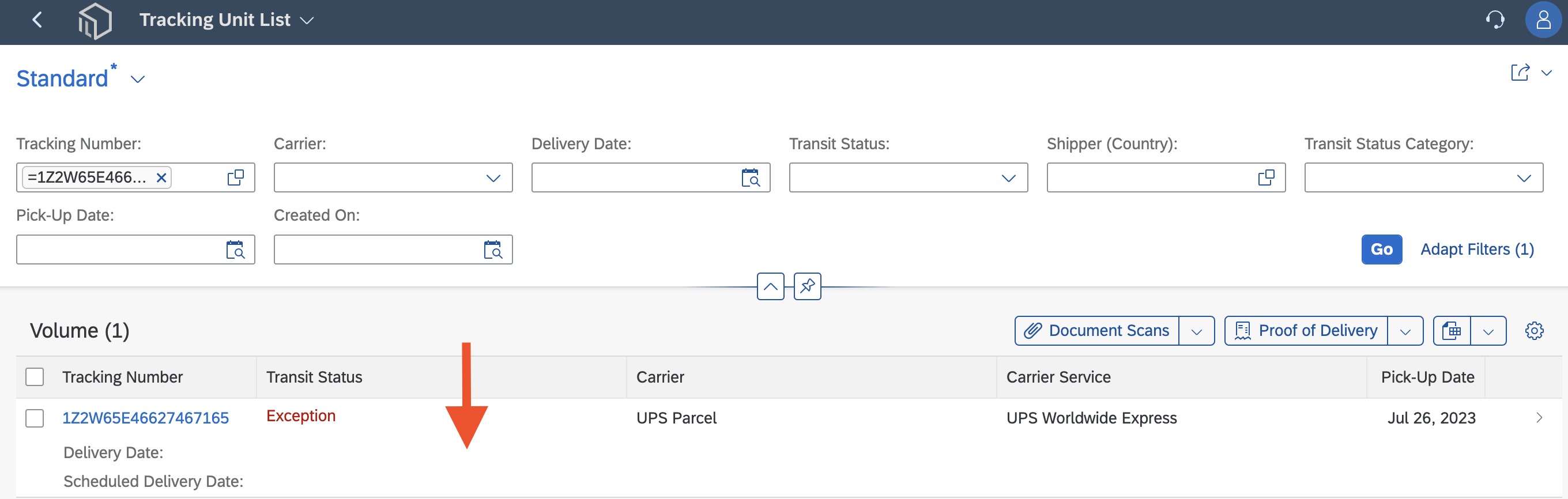
Task: Click the Tracking Number filter field
Action: pos(135,177)
